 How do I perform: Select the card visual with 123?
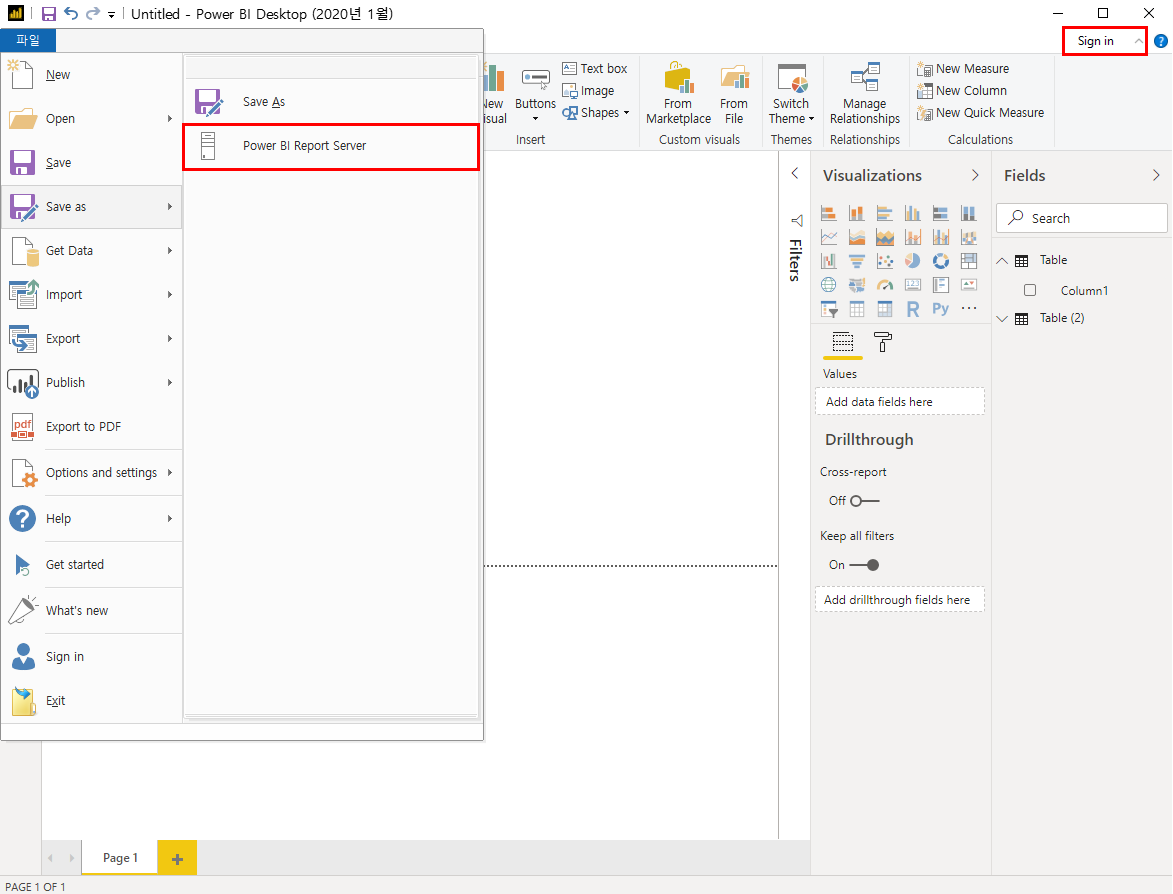(913, 285)
